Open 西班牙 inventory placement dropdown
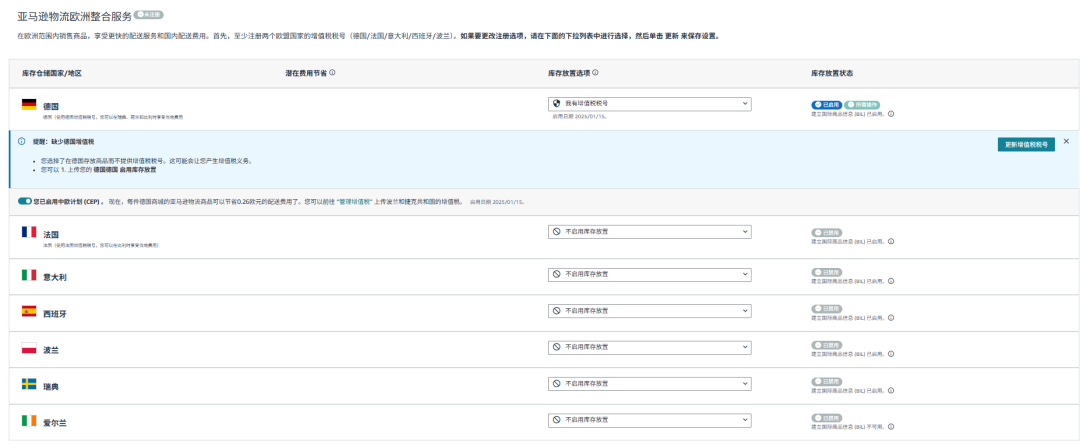Image resolution: width=1080 pixels, height=448 pixels. (x=650, y=311)
